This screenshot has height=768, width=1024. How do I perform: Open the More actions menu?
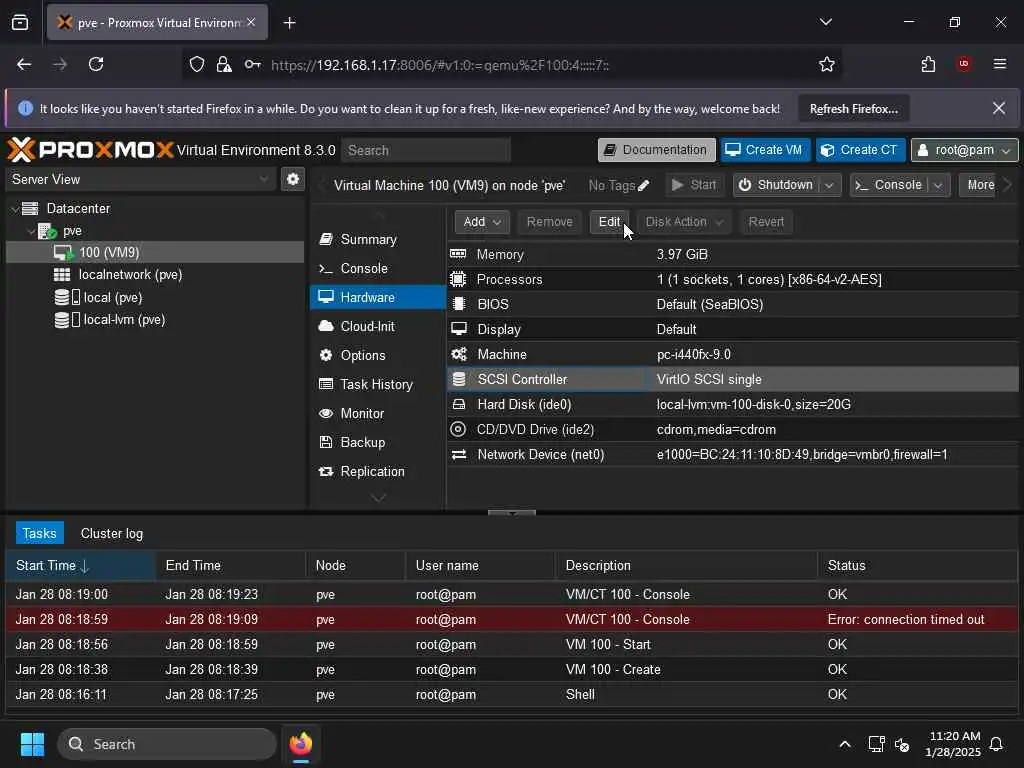980,185
